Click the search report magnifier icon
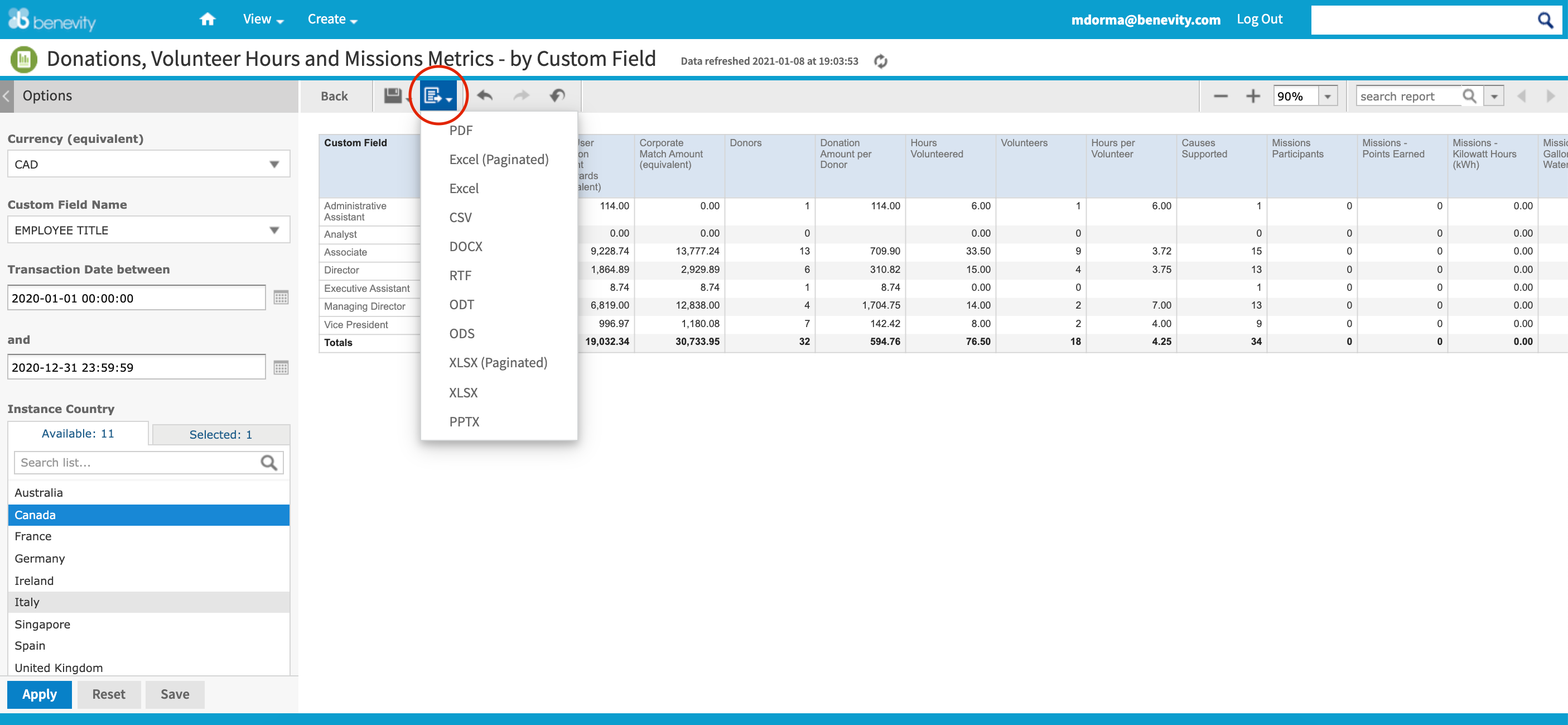Screen dimensions: 1568x725 pos(1469,96)
